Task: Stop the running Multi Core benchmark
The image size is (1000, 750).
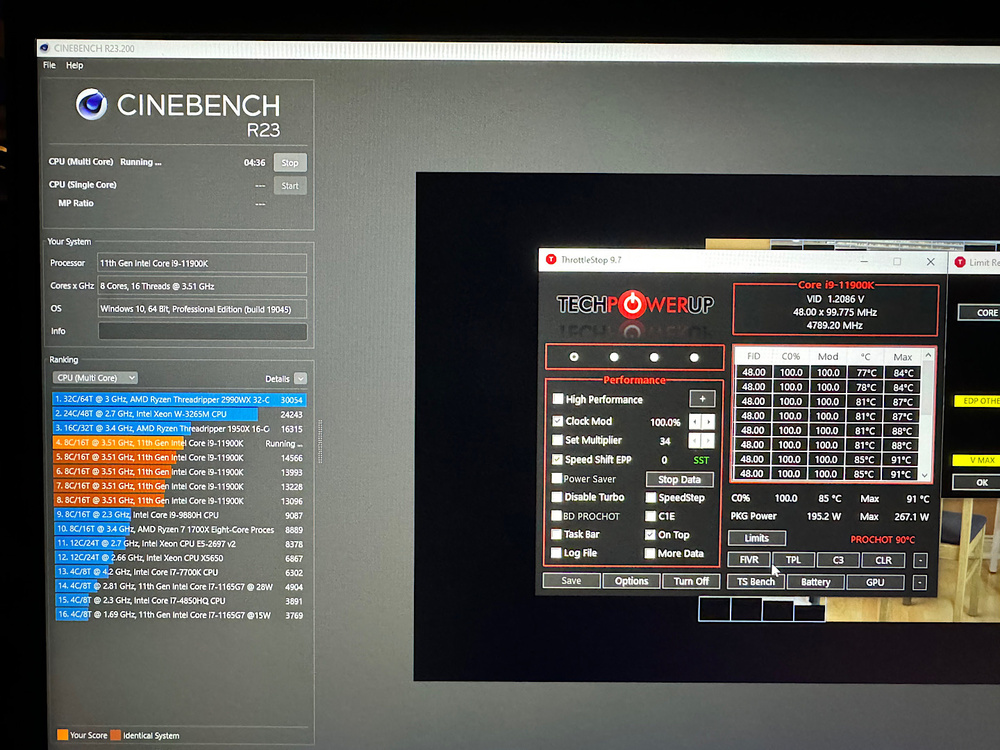Action: (290, 162)
